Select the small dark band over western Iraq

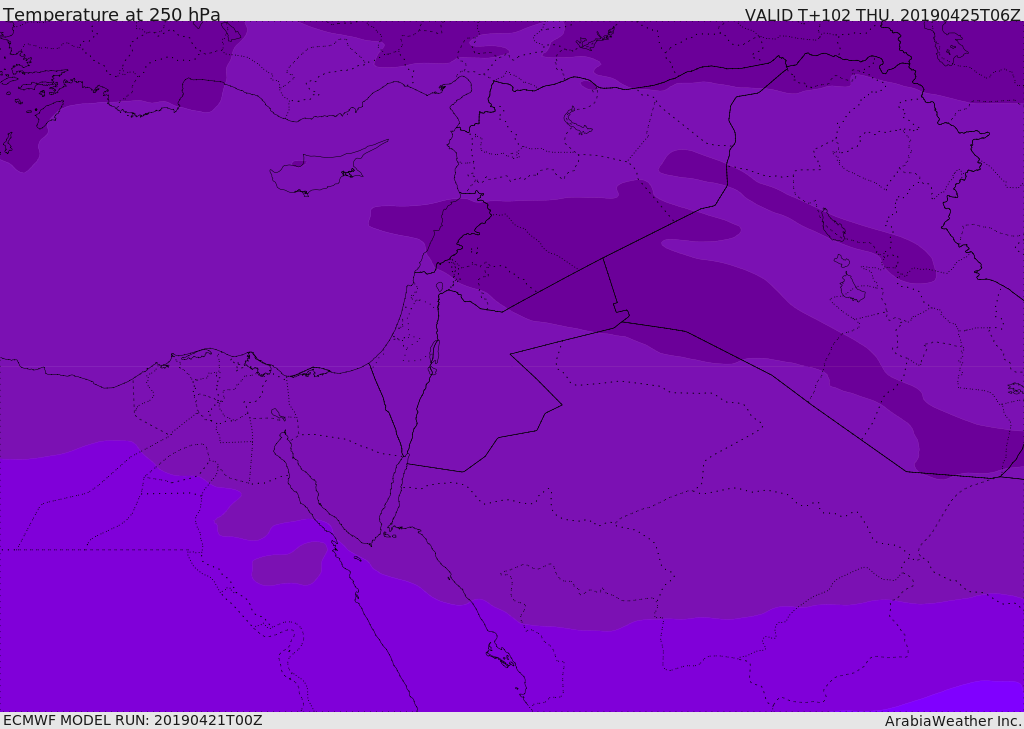(x=698, y=168)
